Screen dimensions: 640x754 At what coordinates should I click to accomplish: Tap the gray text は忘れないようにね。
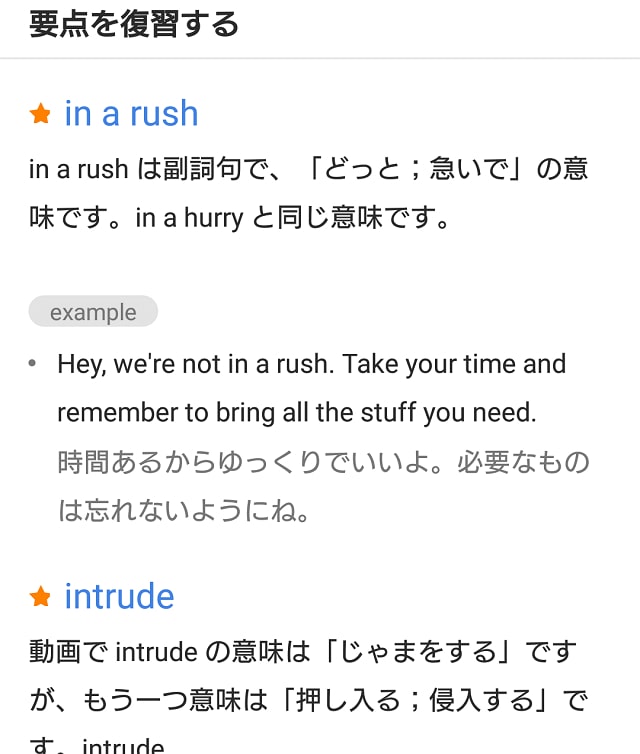pyautogui.click(x=184, y=511)
